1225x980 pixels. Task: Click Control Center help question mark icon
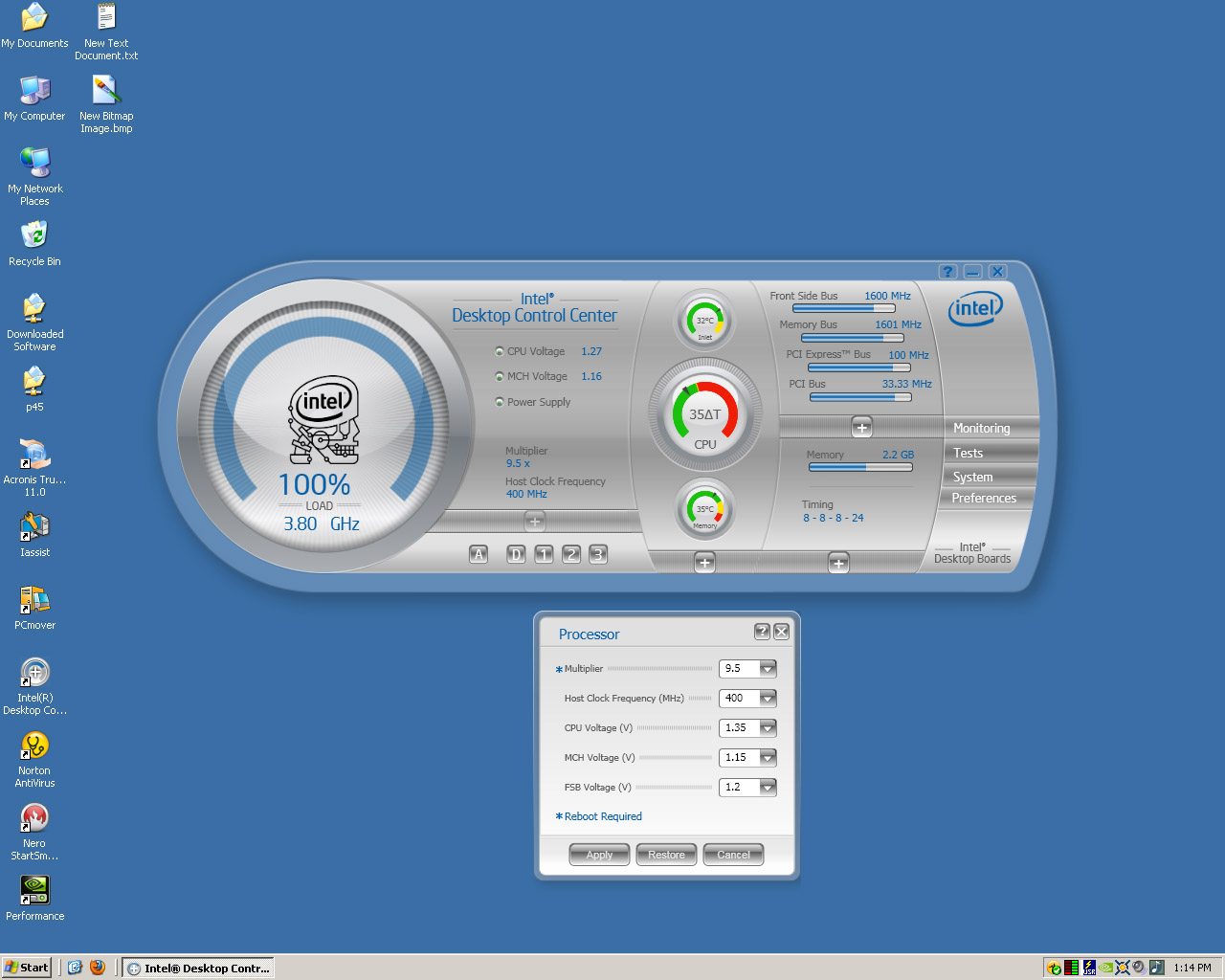947,272
